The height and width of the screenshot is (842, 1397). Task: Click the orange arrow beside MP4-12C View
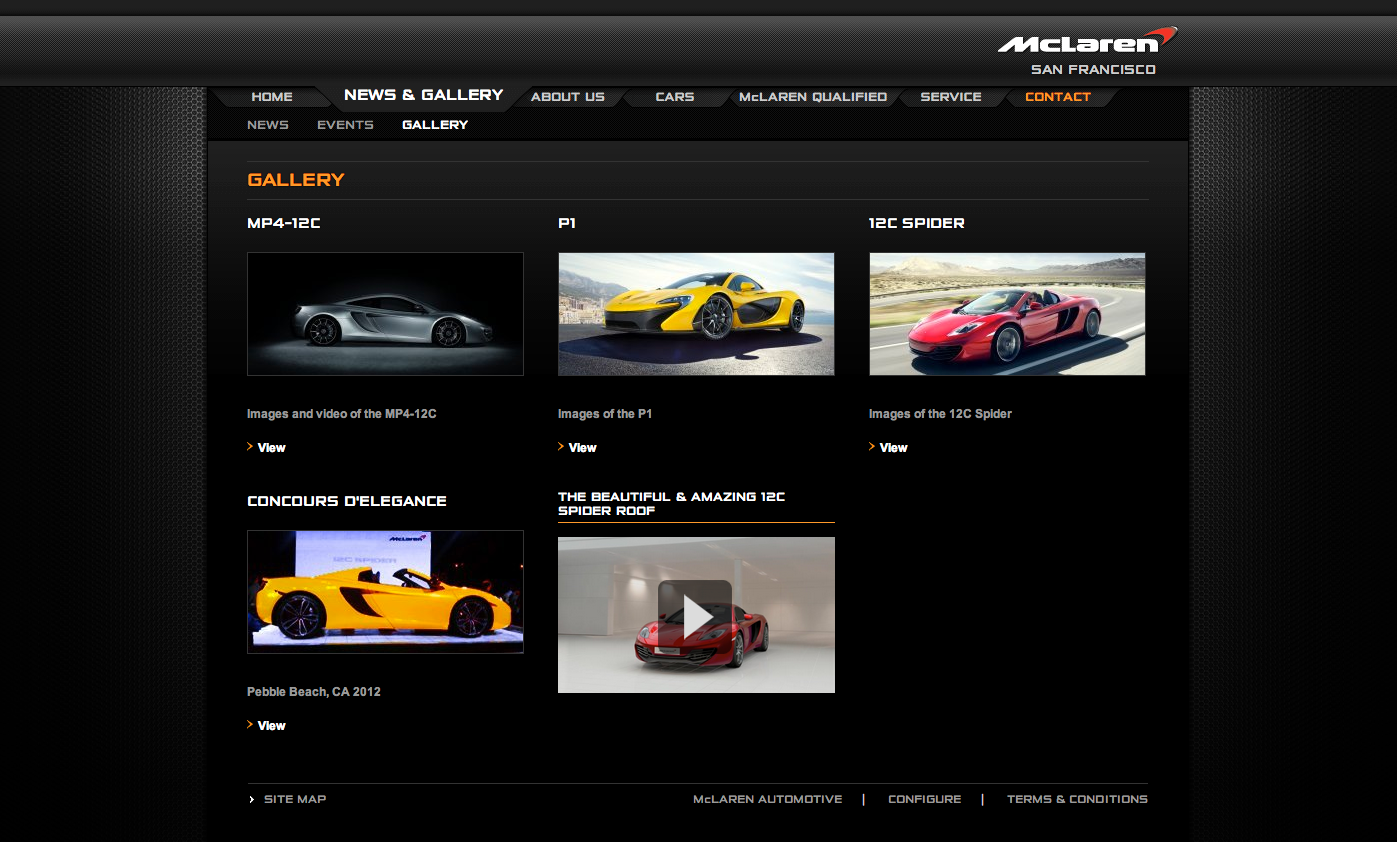[x=250, y=447]
